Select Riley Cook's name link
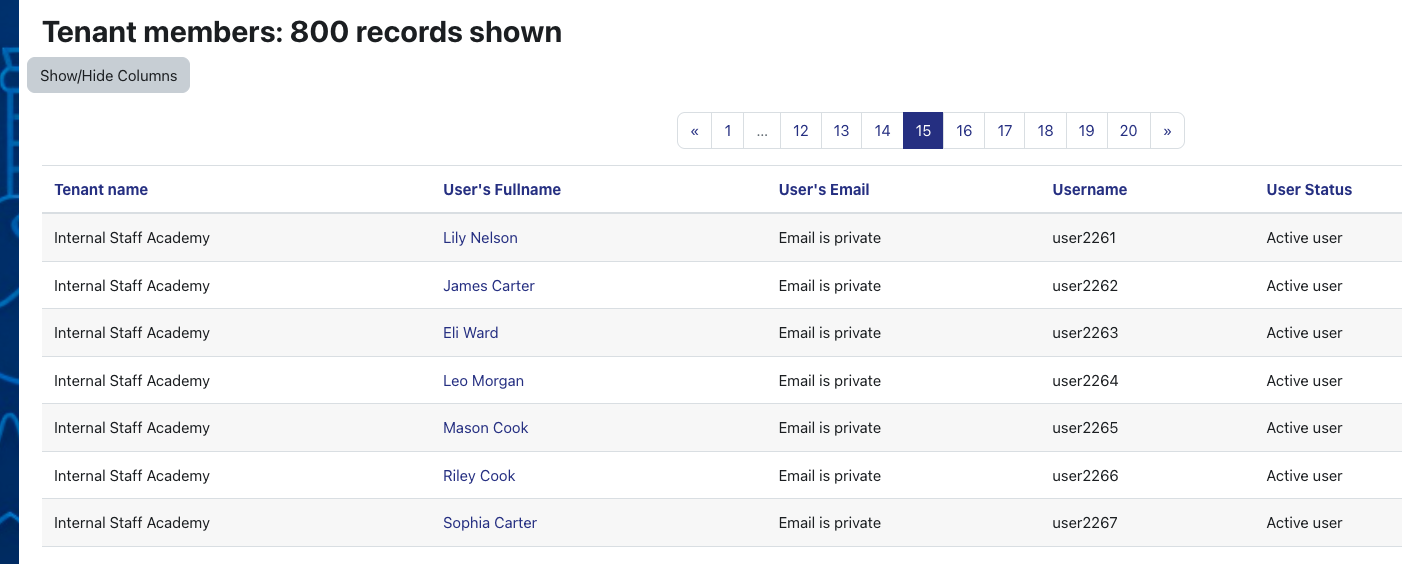The height and width of the screenshot is (564, 1402). (x=479, y=476)
